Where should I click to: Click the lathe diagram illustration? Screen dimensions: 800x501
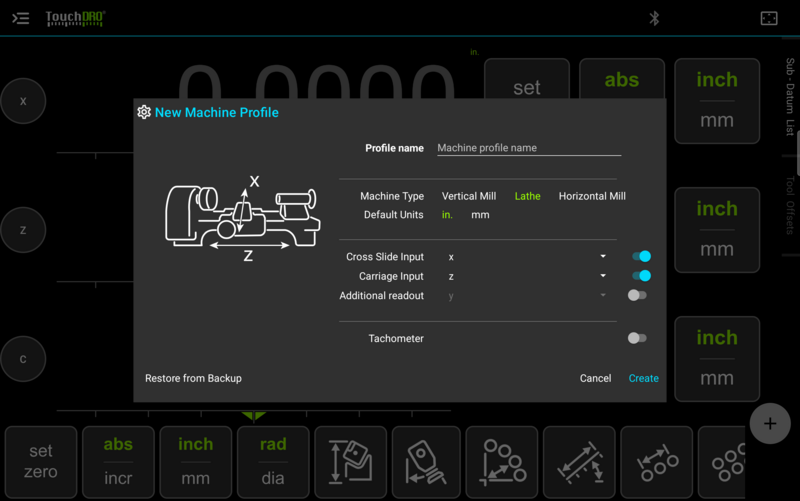click(x=243, y=218)
